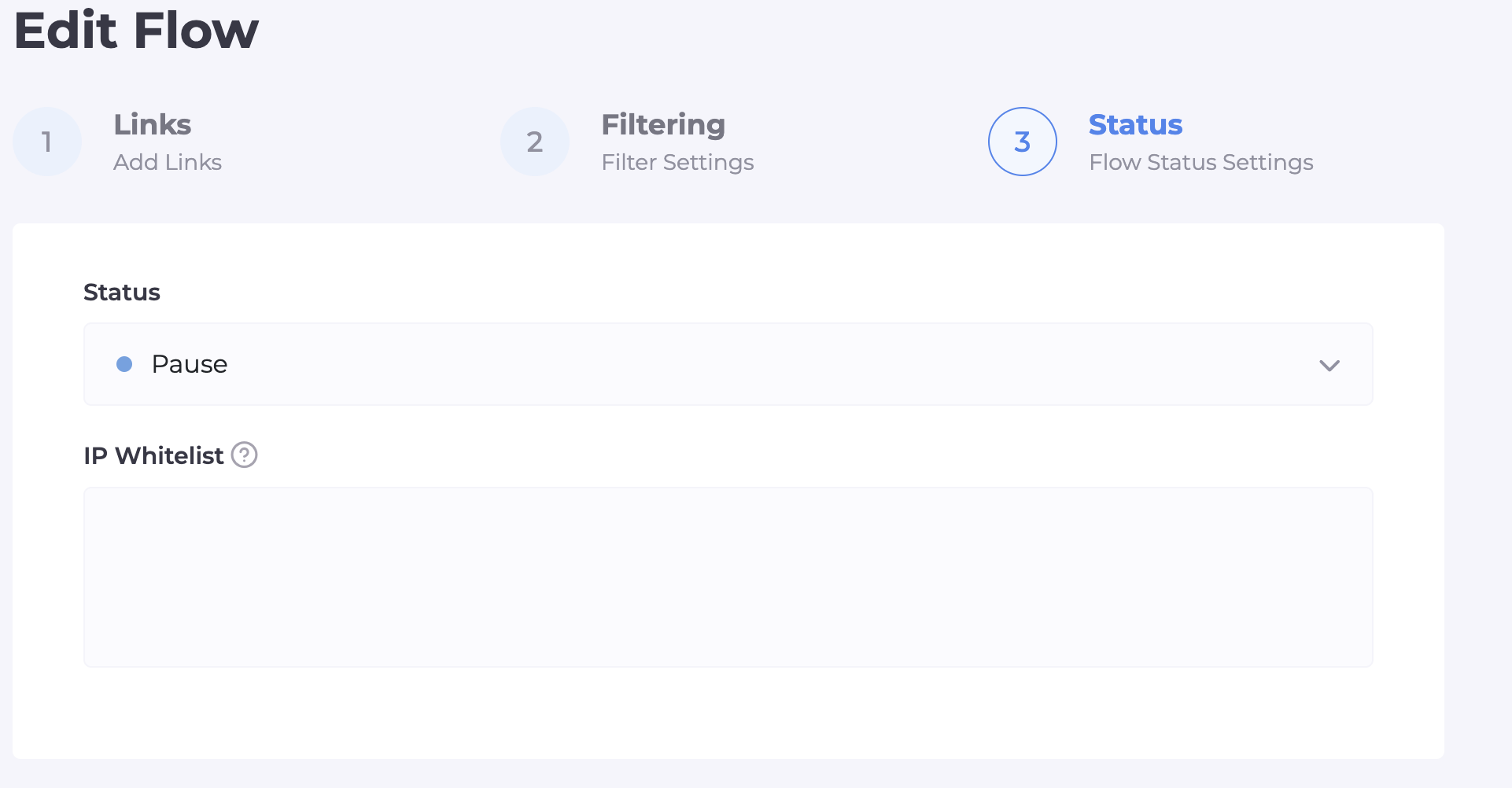Switch to the Filtering step title
This screenshot has width=1512, height=788.
pyautogui.click(x=663, y=124)
